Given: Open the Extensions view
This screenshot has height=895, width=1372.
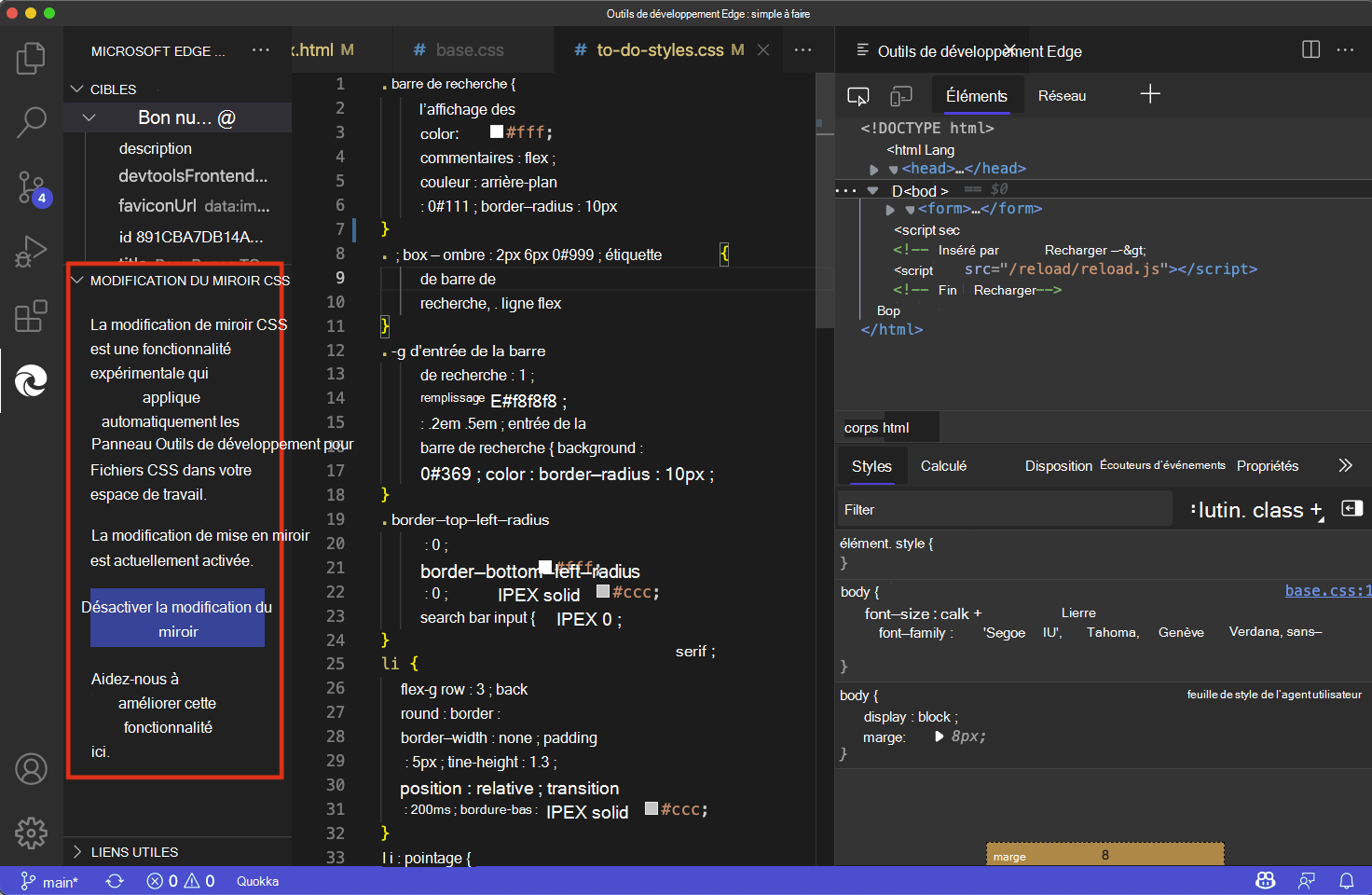Looking at the screenshot, I should pyautogui.click(x=31, y=316).
